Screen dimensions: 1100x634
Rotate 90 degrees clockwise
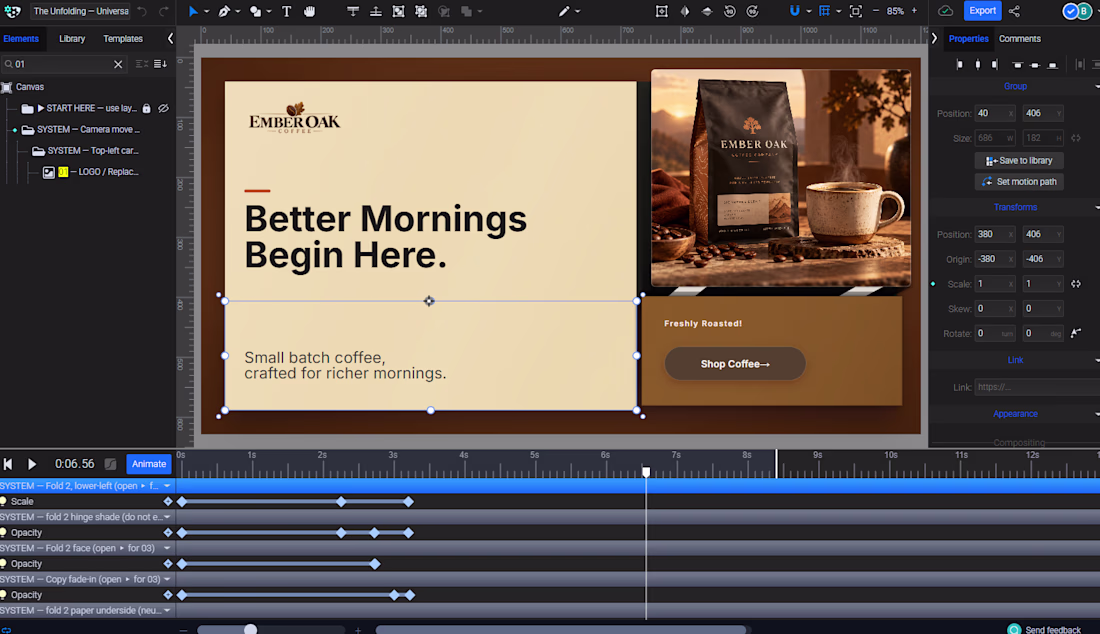pos(752,11)
